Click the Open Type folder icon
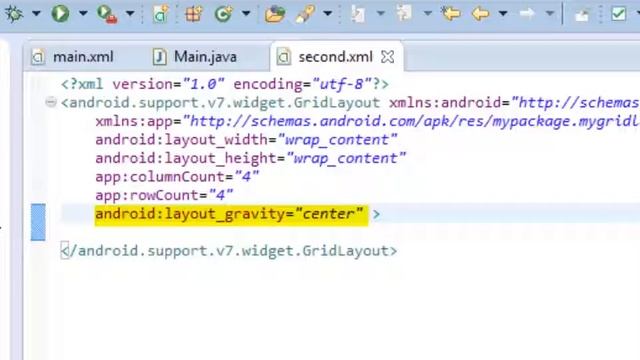This screenshot has width=640, height=360. tap(275, 14)
